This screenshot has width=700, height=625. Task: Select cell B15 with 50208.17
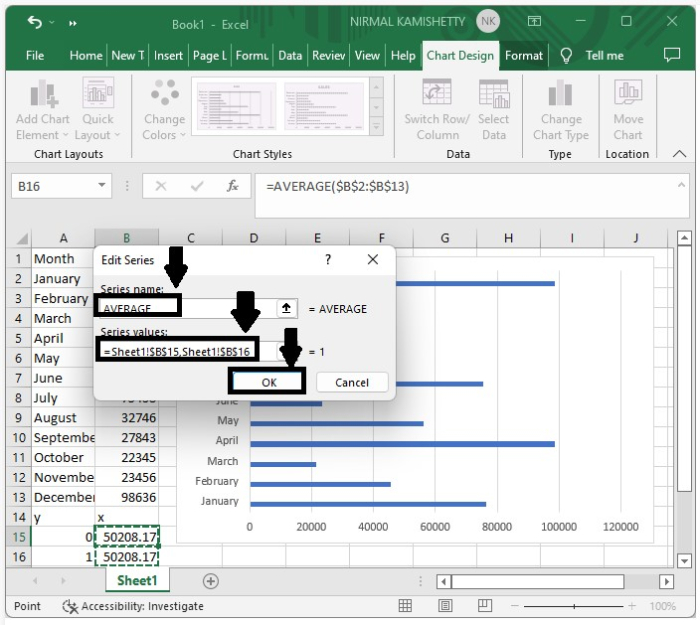[x=127, y=537]
